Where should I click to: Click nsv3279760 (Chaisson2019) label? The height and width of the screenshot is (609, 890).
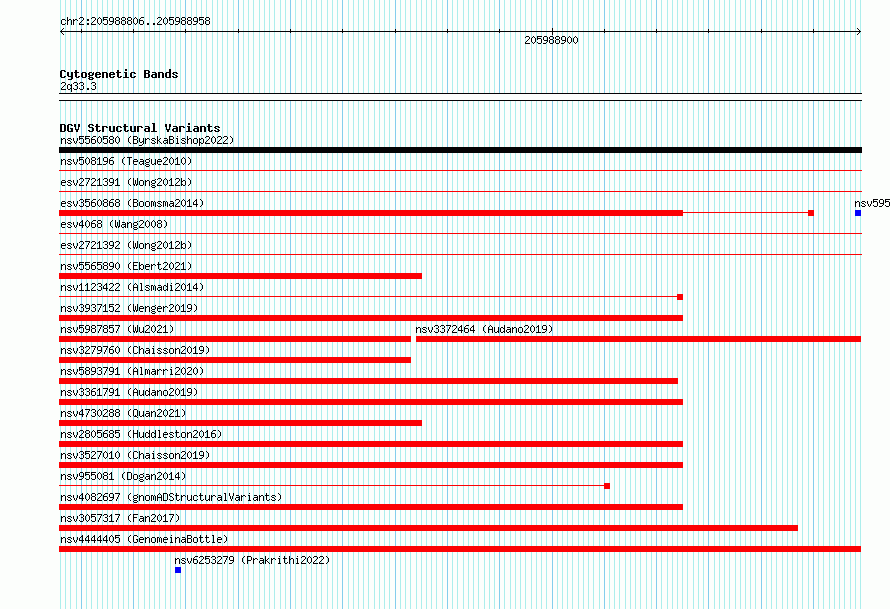click(x=135, y=350)
